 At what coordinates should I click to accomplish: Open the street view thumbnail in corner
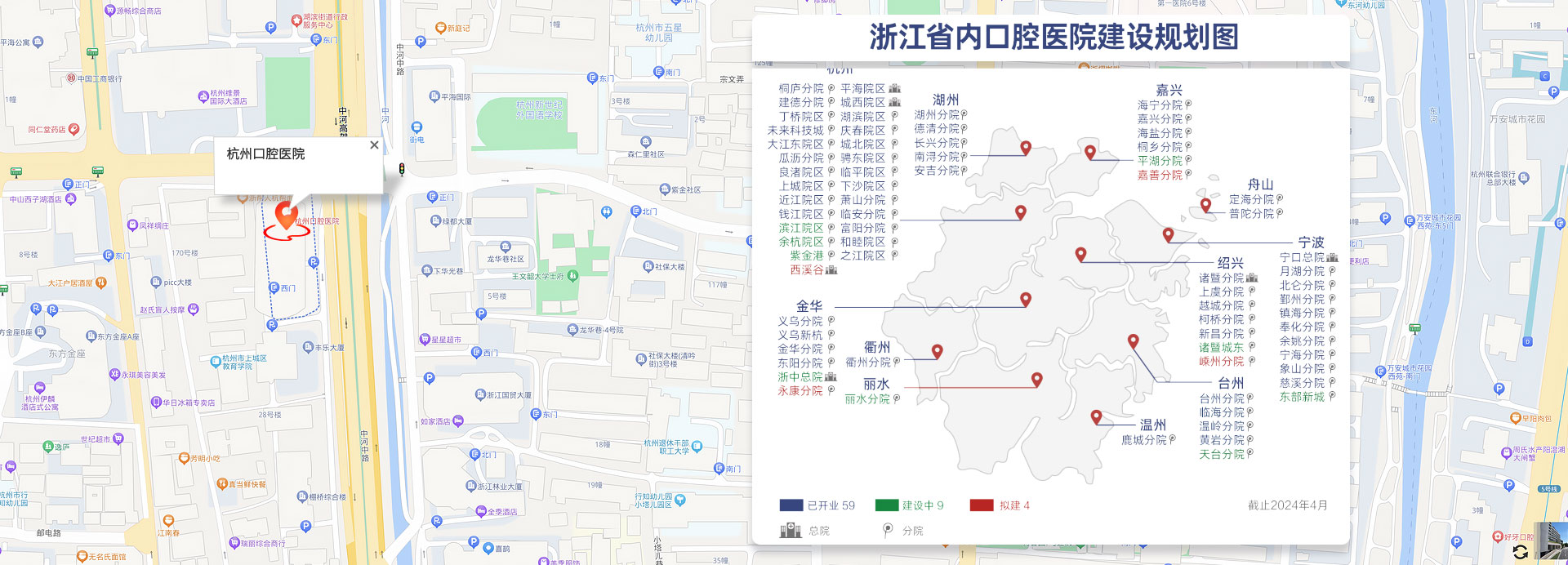1551,542
